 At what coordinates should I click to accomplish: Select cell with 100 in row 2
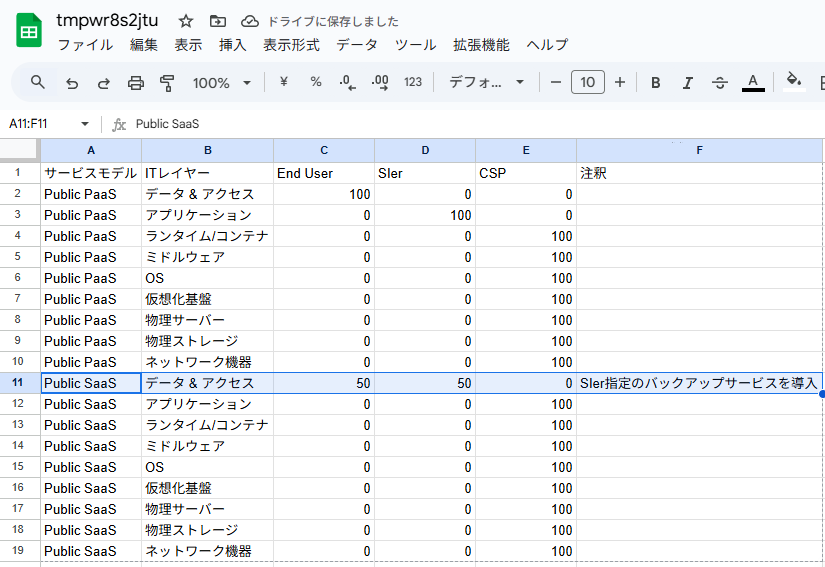click(x=324, y=194)
